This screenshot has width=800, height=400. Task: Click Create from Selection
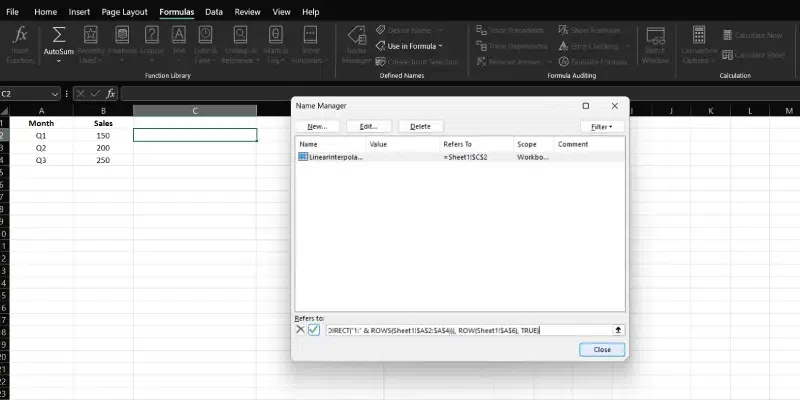(x=417, y=62)
